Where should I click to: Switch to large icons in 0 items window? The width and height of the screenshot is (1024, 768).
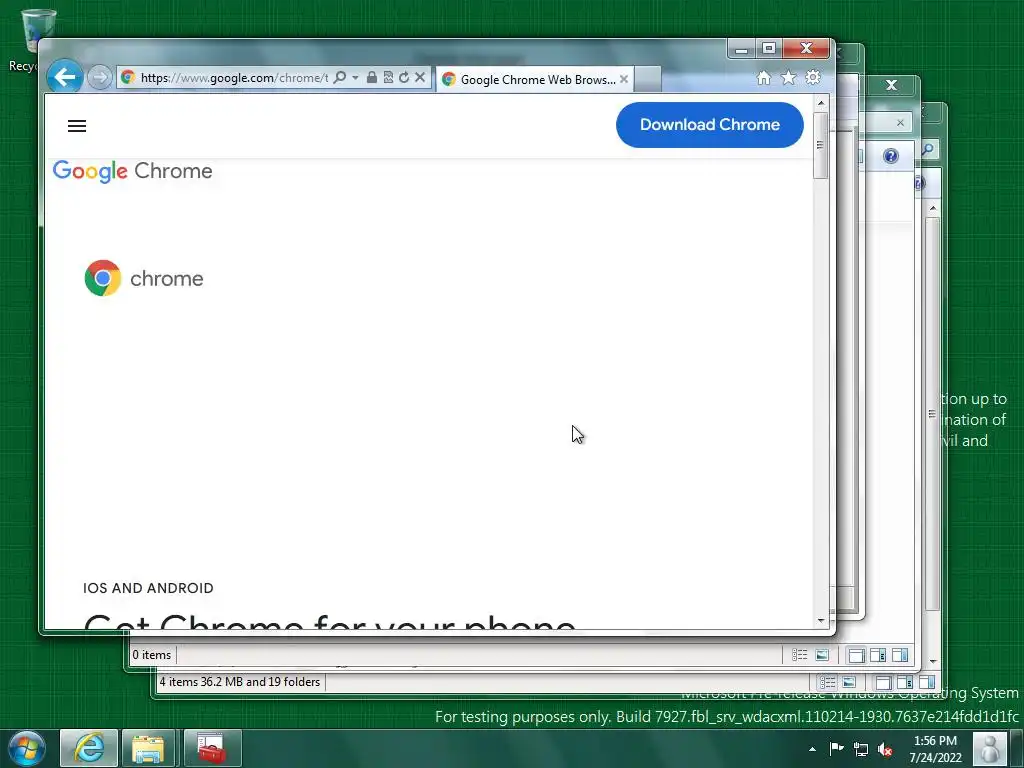pyautogui.click(x=822, y=655)
